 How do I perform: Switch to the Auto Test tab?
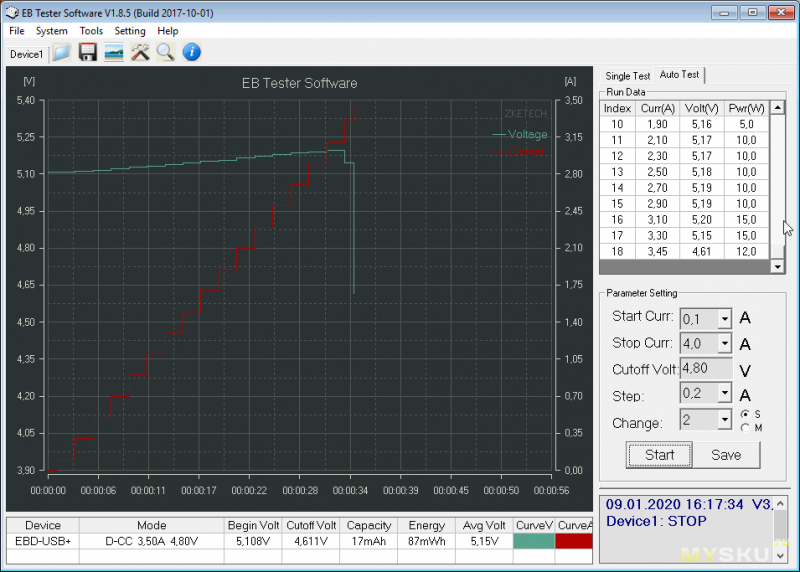(679, 75)
